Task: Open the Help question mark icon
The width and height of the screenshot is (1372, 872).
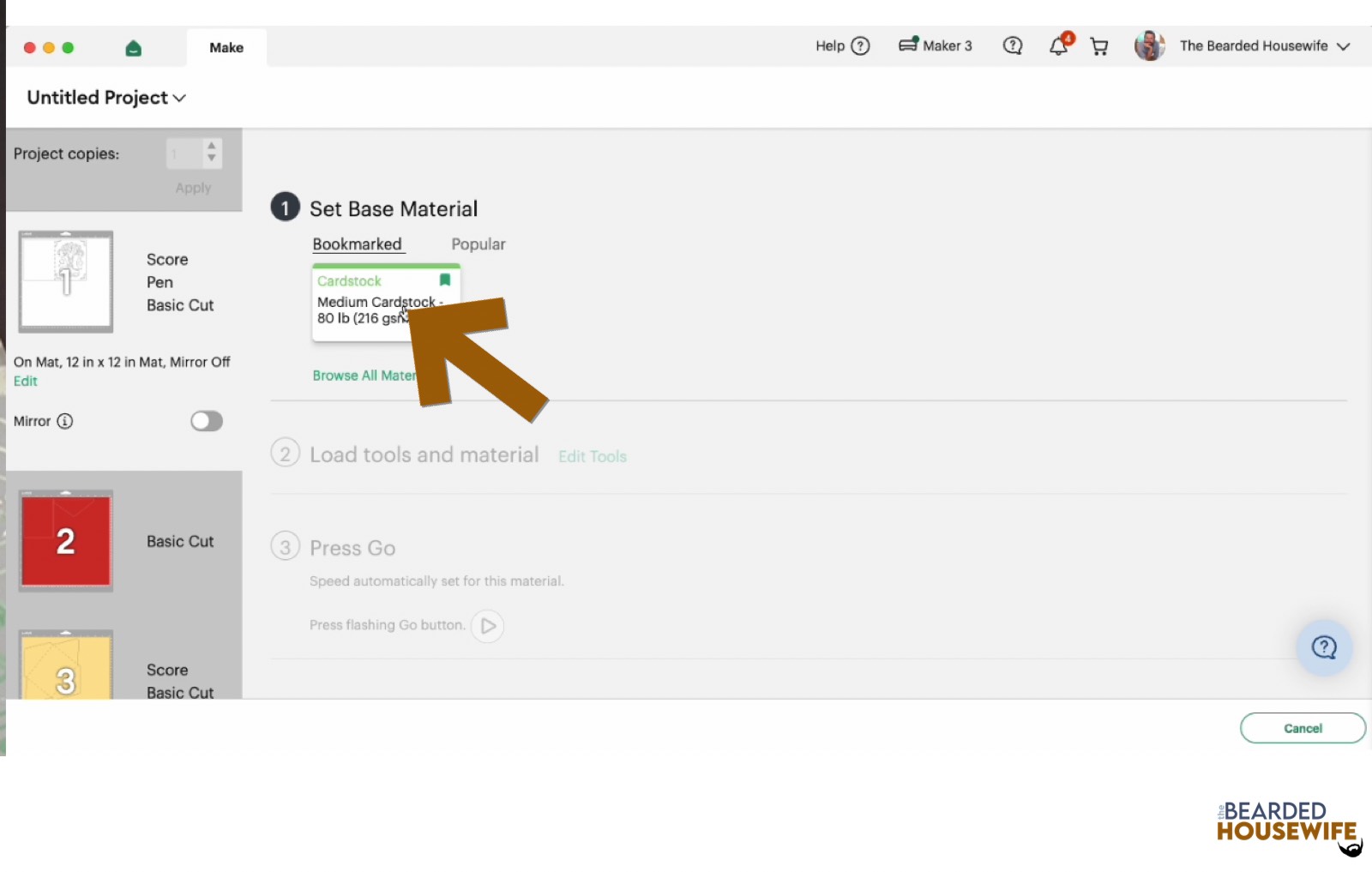Action: [x=860, y=46]
